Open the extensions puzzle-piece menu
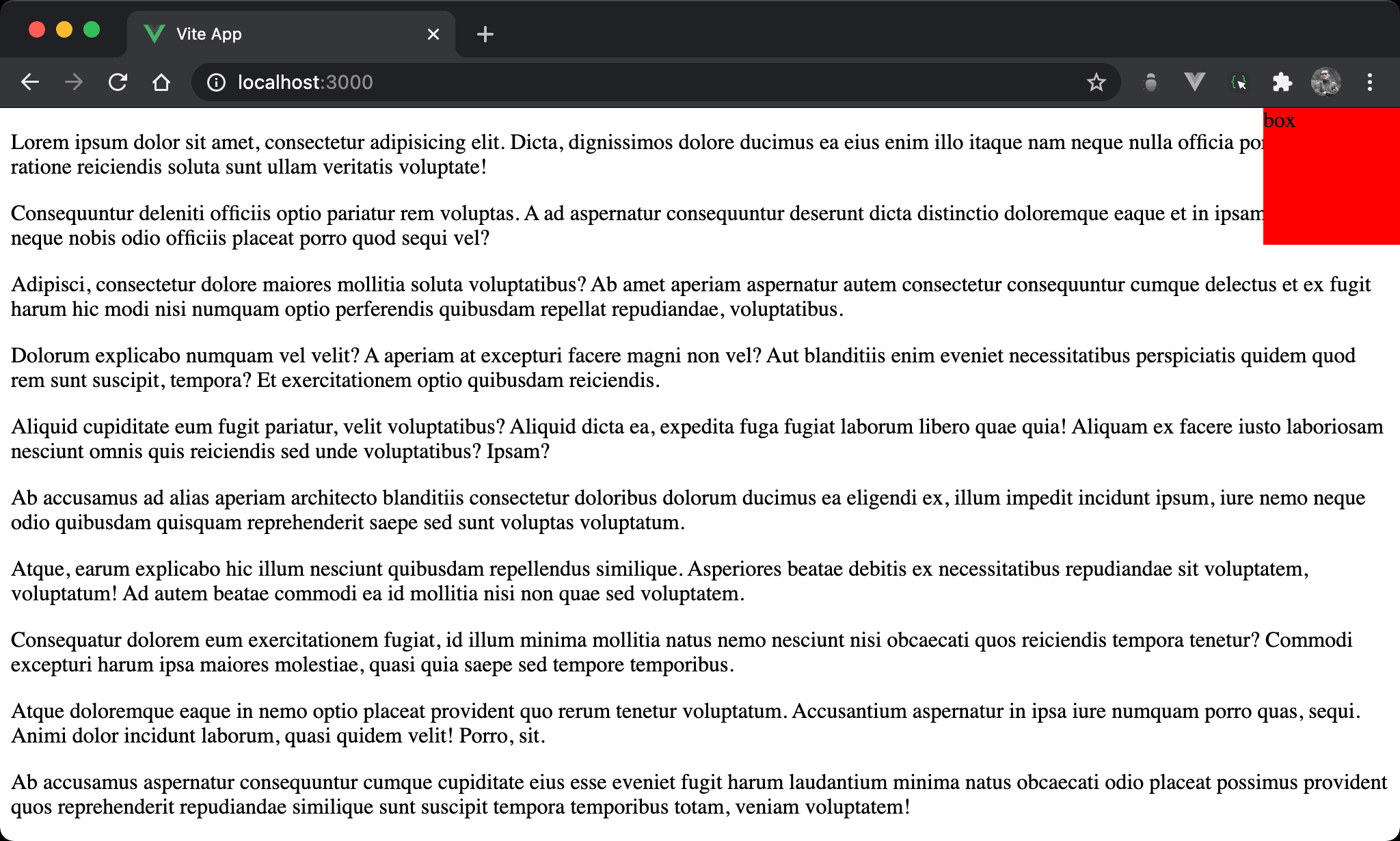The width and height of the screenshot is (1400, 841). [1282, 82]
